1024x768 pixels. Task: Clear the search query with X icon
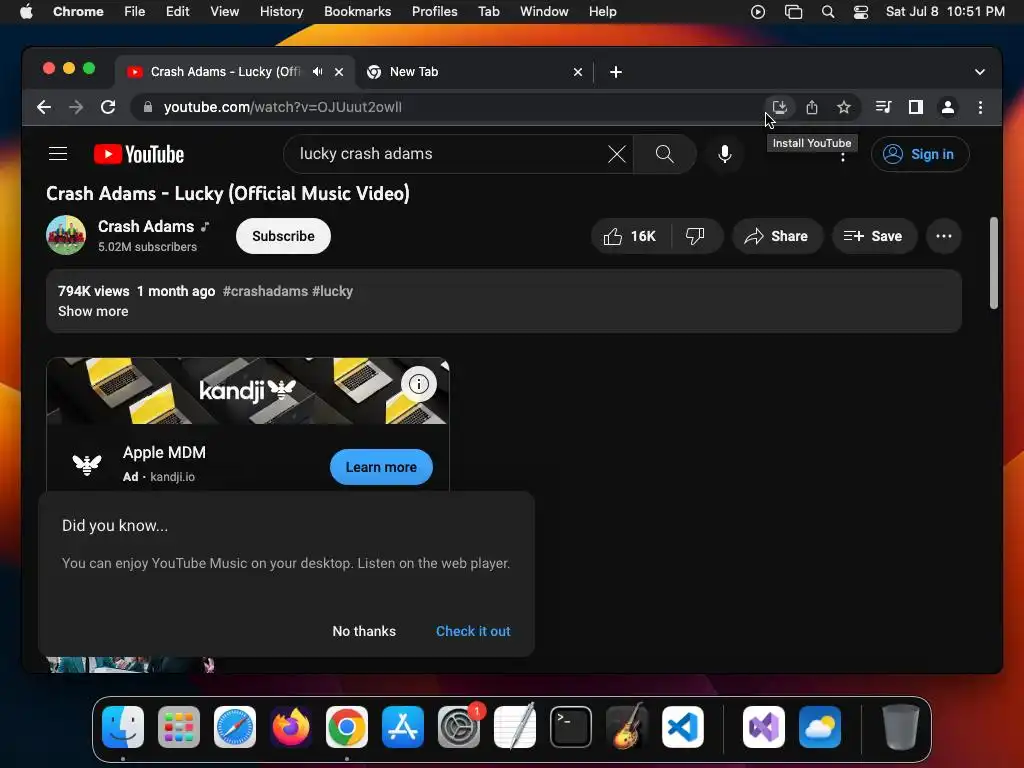point(616,154)
